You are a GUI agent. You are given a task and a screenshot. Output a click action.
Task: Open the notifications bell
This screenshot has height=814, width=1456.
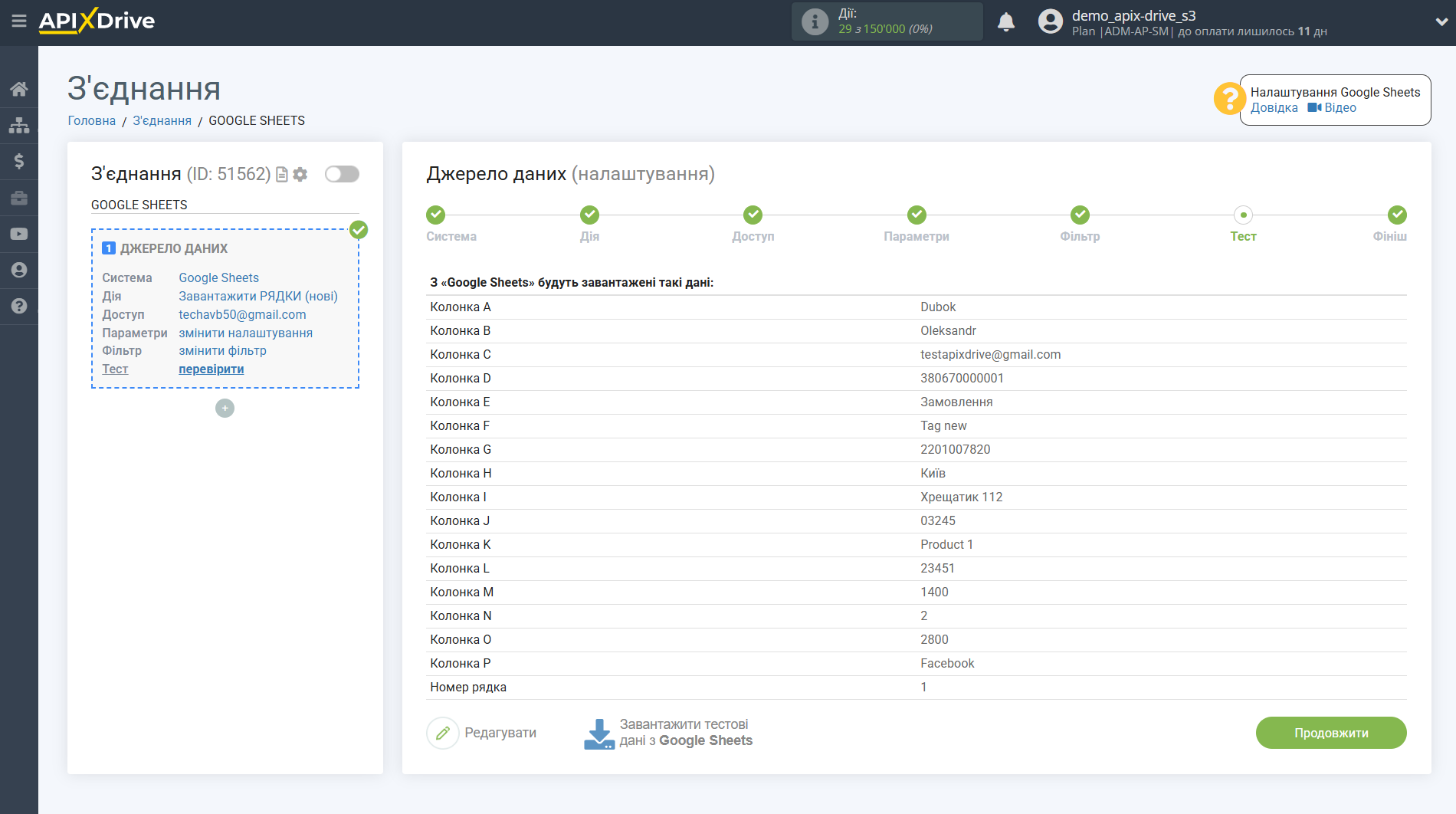click(1006, 22)
